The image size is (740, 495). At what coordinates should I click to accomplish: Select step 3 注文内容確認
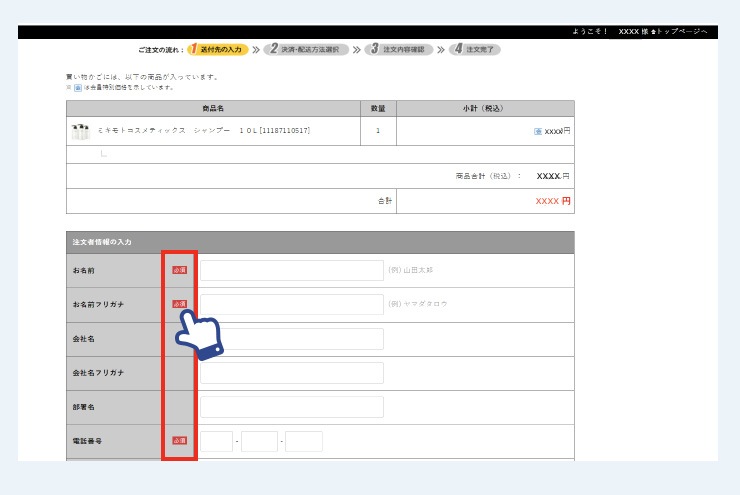[398, 49]
